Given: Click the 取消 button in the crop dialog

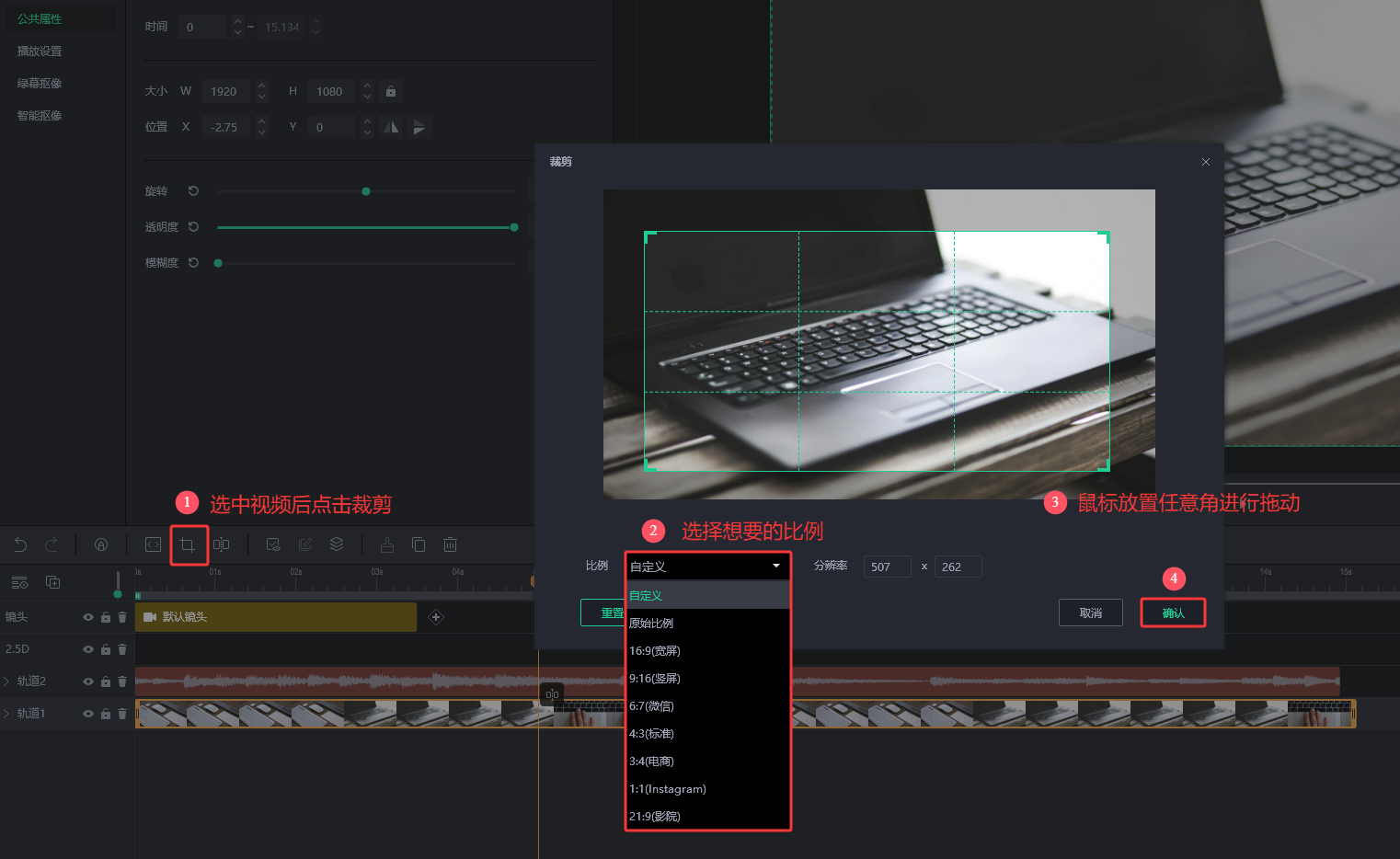Looking at the screenshot, I should [1090, 613].
